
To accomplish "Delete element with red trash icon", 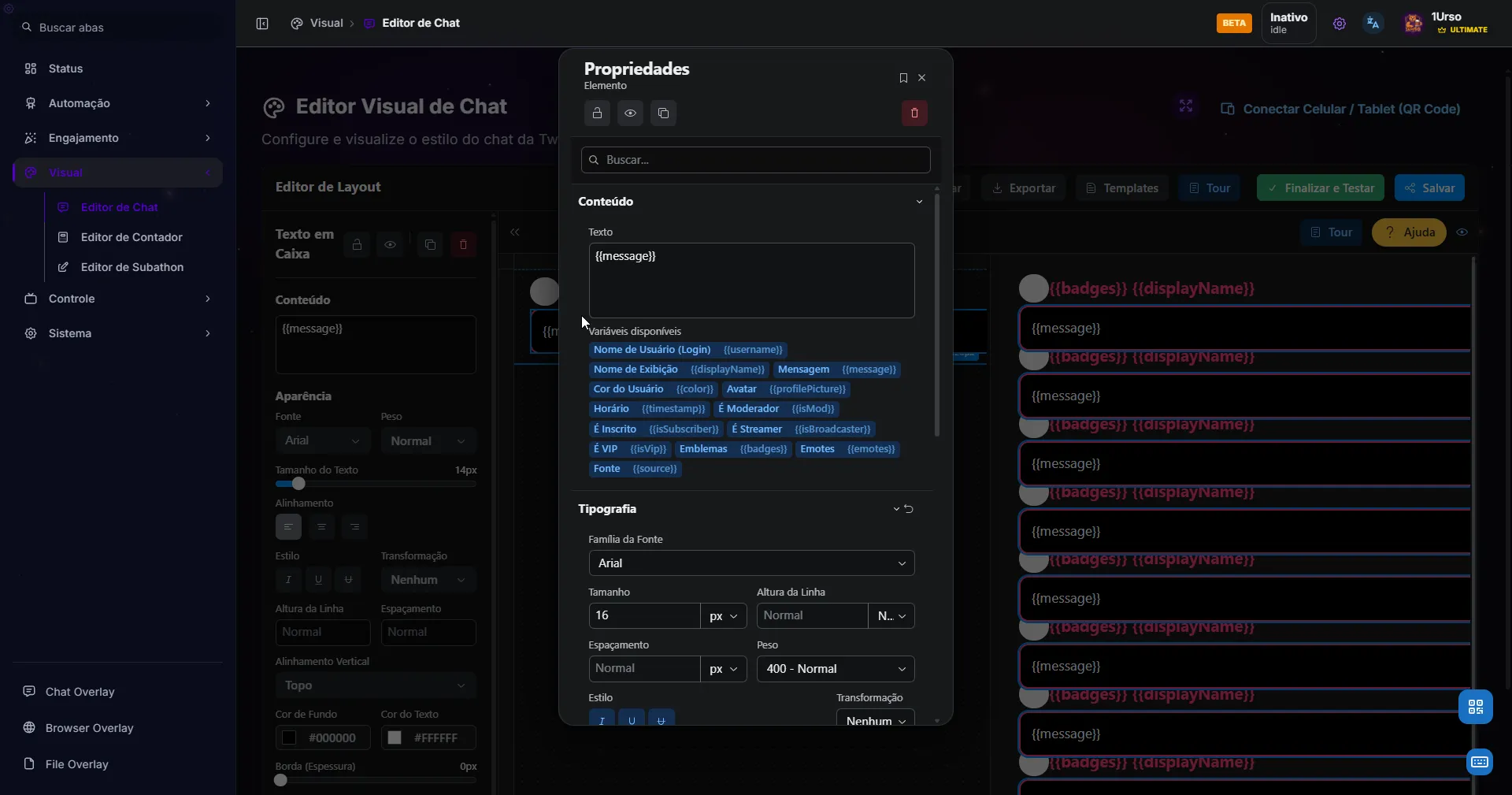I will pos(914,113).
